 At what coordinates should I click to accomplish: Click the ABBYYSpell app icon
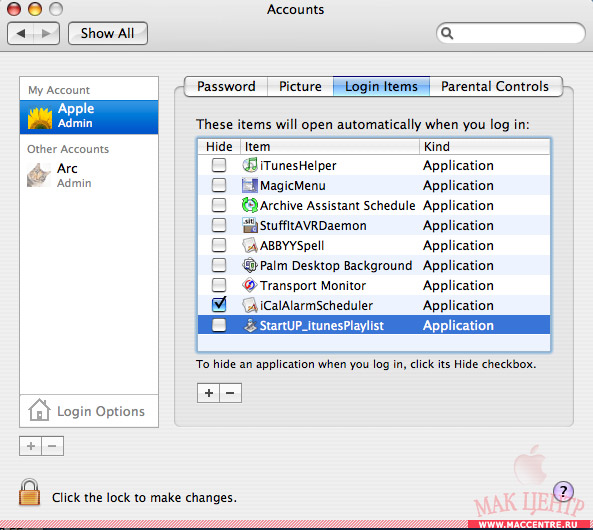click(x=250, y=246)
